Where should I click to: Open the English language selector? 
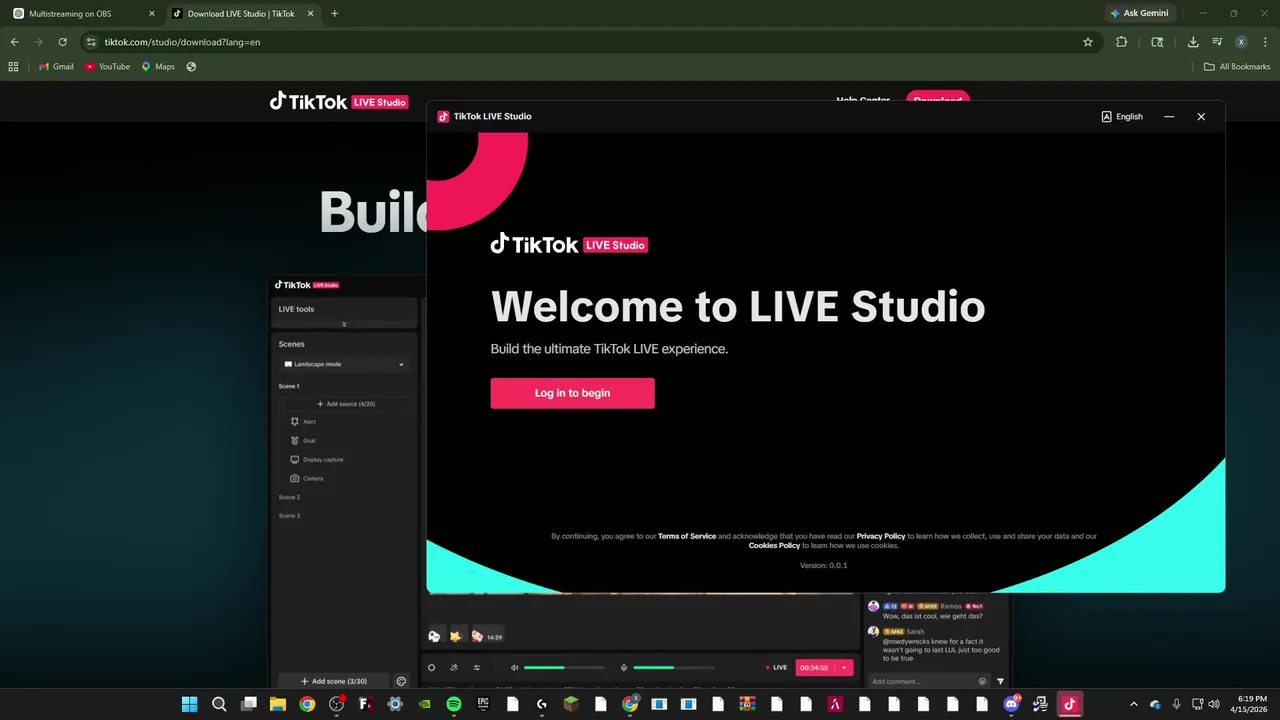pos(1122,116)
